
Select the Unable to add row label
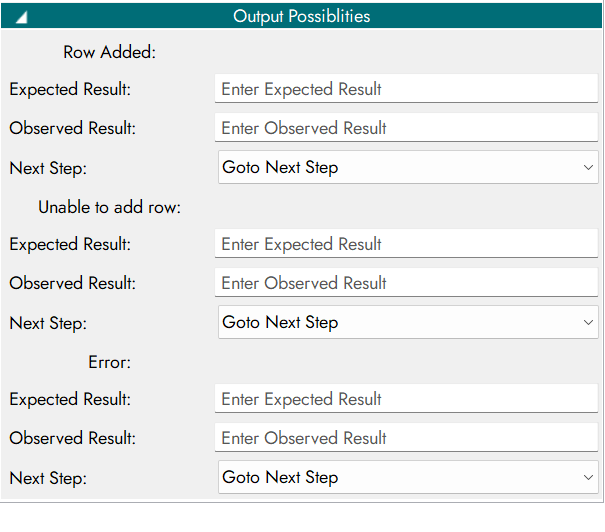coord(109,207)
